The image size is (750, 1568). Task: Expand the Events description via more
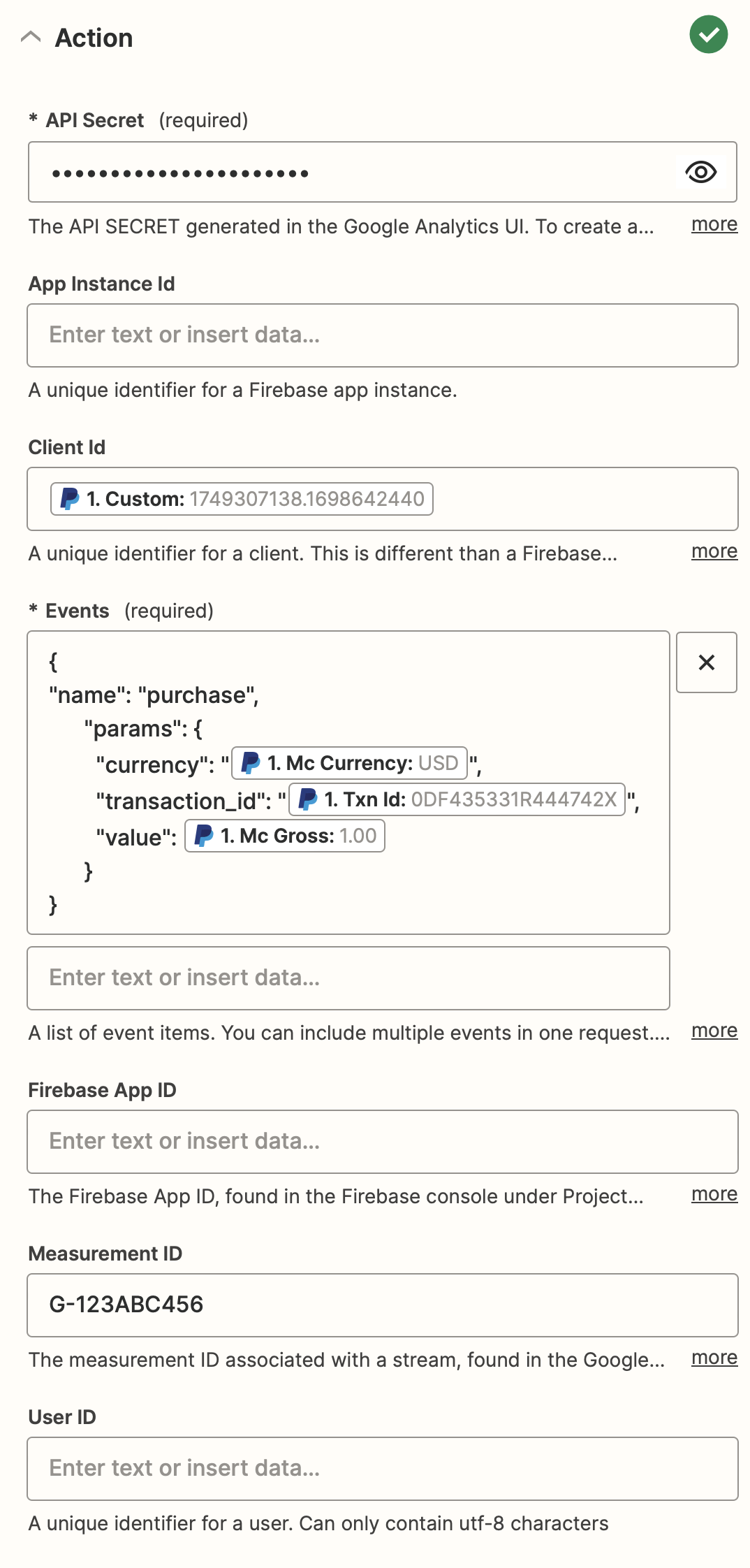click(714, 1031)
